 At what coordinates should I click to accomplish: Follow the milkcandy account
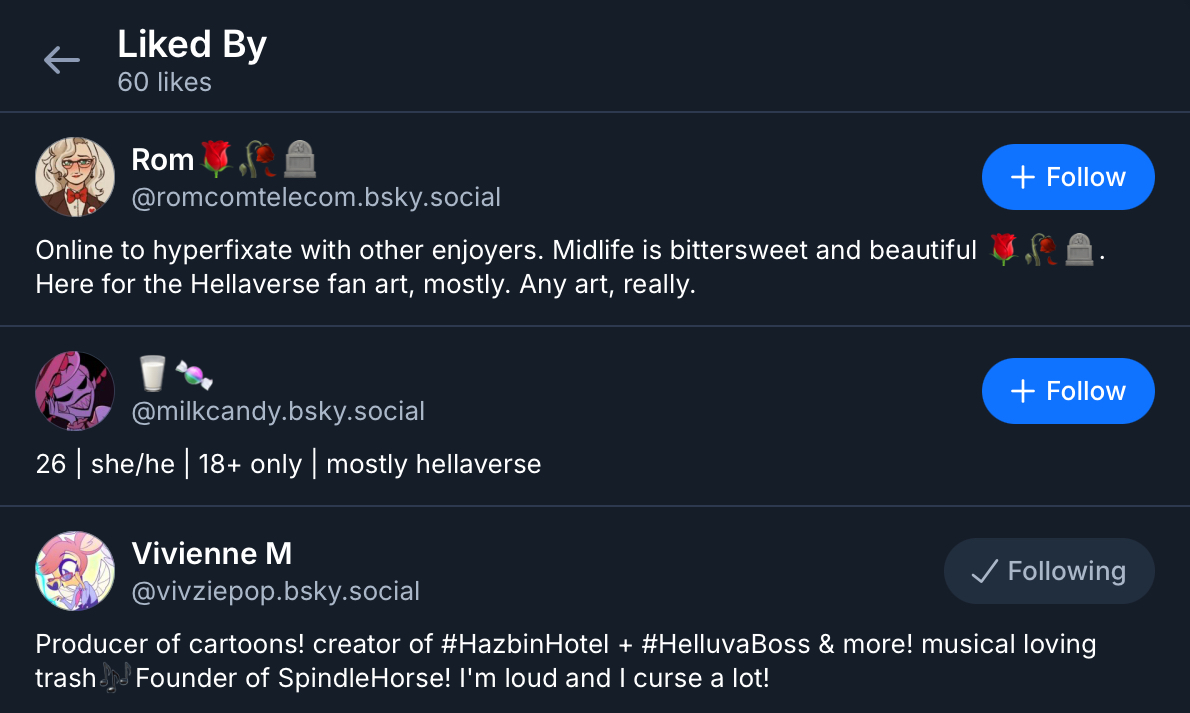pos(1068,391)
